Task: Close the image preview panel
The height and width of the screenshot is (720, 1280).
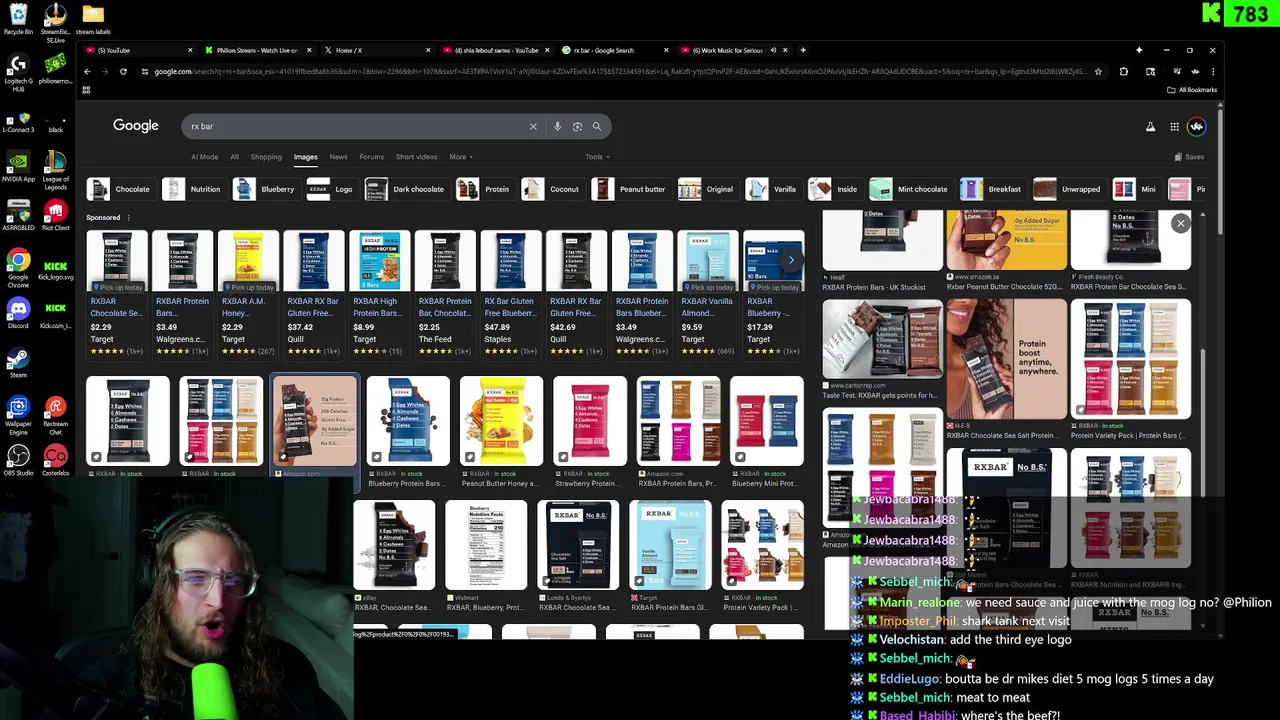Action: click(1180, 224)
